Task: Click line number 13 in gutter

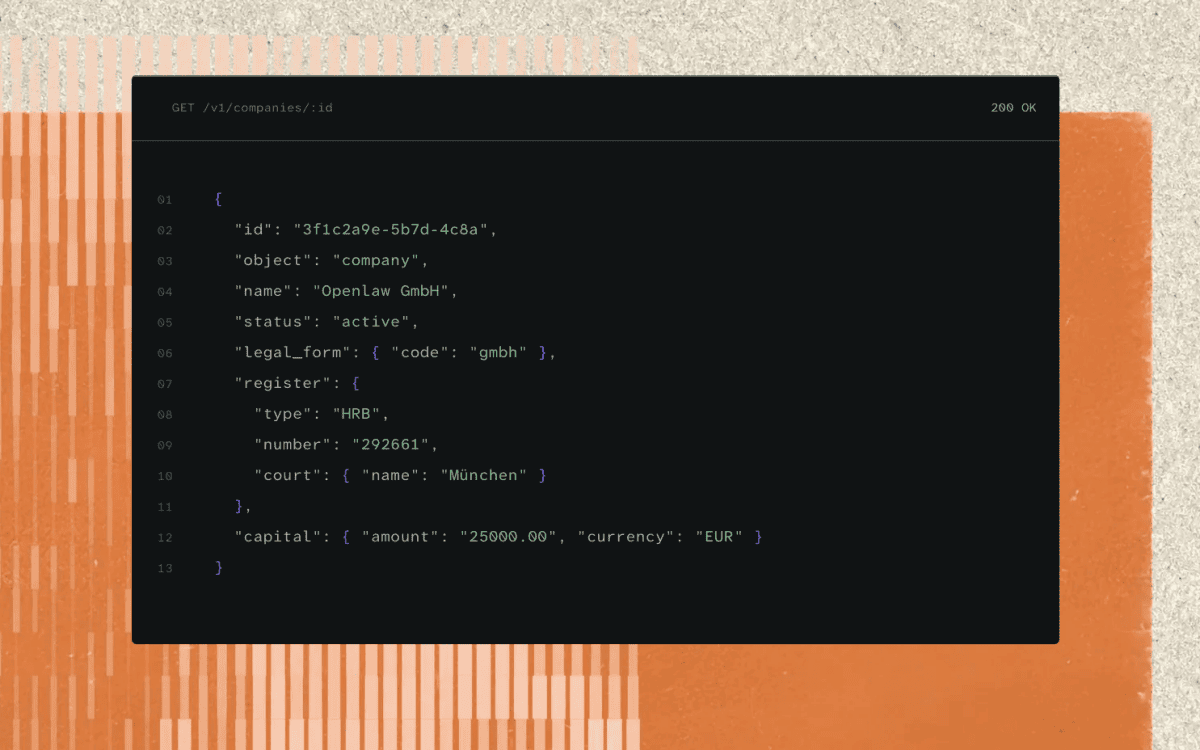Action: click(165, 569)
